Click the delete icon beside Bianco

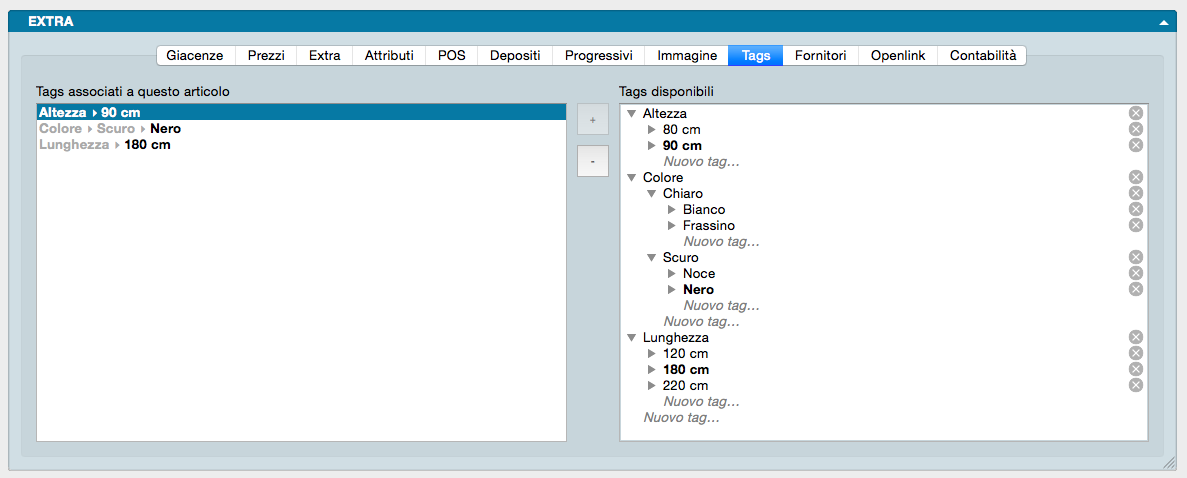(x=1135, y=209)
